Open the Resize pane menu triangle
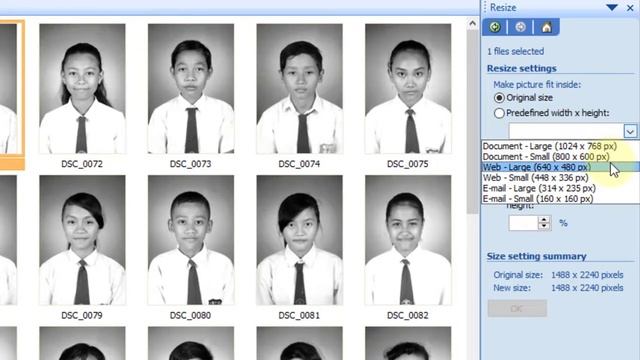Image resolution: width=640 pixels, height=360 pixels. pyautogui.click(x=611, y=7)
